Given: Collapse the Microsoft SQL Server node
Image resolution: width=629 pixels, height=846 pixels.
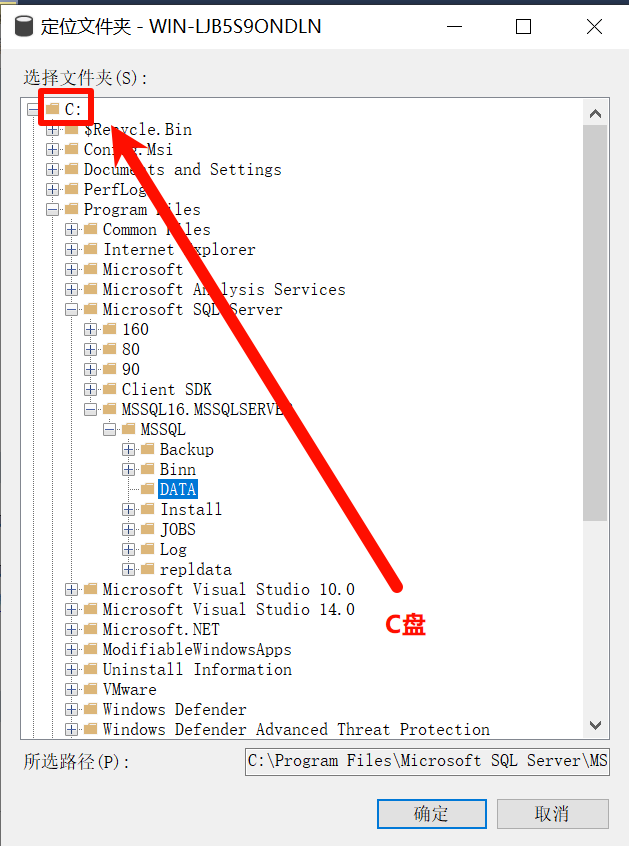Looking at the screenshot, I should coord(71,310).
